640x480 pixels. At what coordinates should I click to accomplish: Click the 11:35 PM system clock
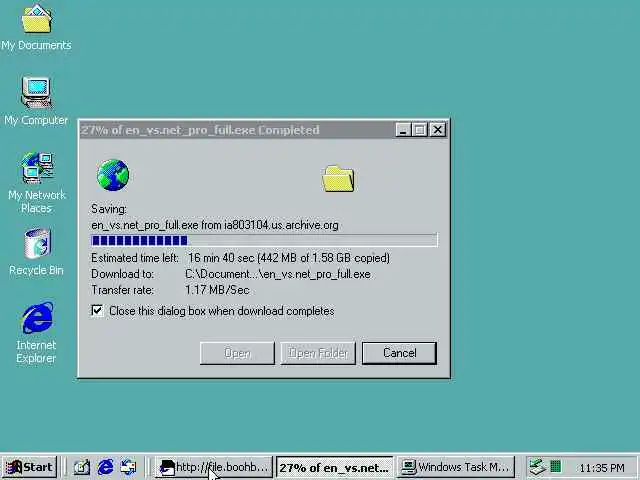602,468
